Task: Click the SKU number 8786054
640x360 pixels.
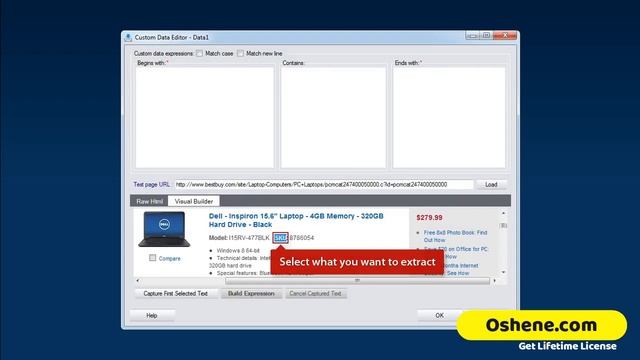Action: pyautogui.click(x=302, y=238)
